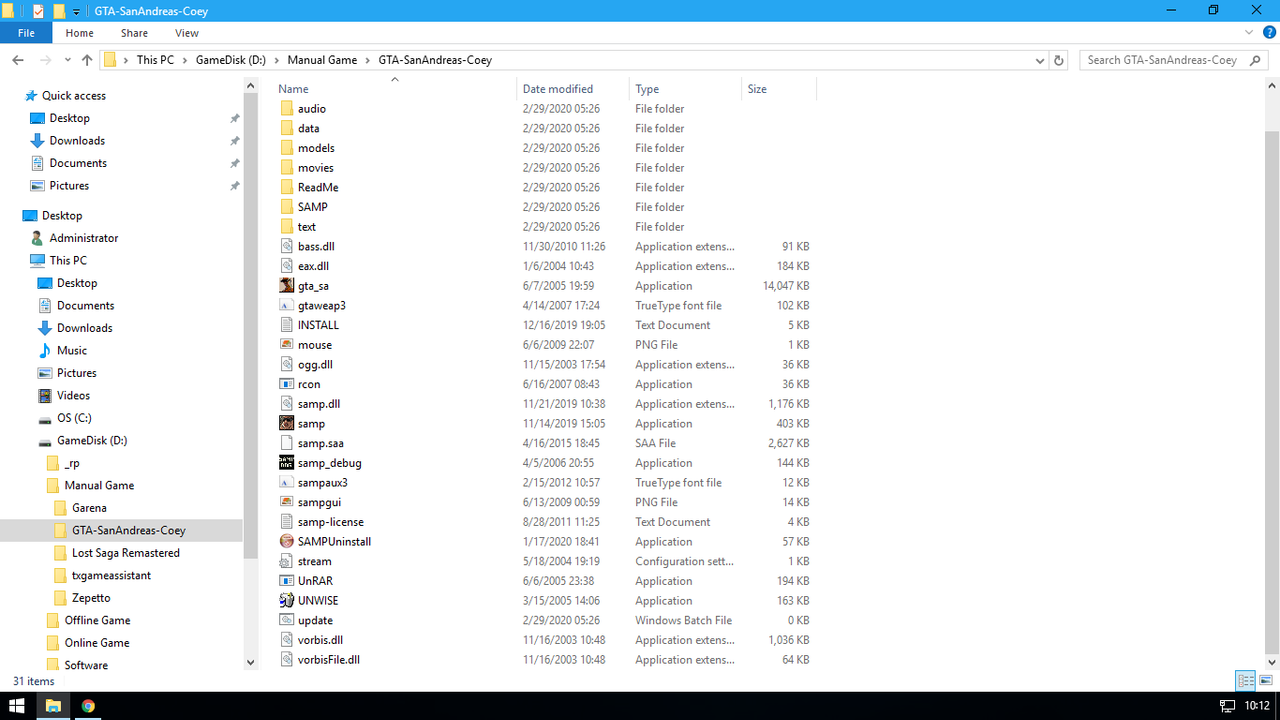Open the Customize Quick Access Toolbar dropdown
This screenshot has width=1280, height=720.
click(77, 12)
